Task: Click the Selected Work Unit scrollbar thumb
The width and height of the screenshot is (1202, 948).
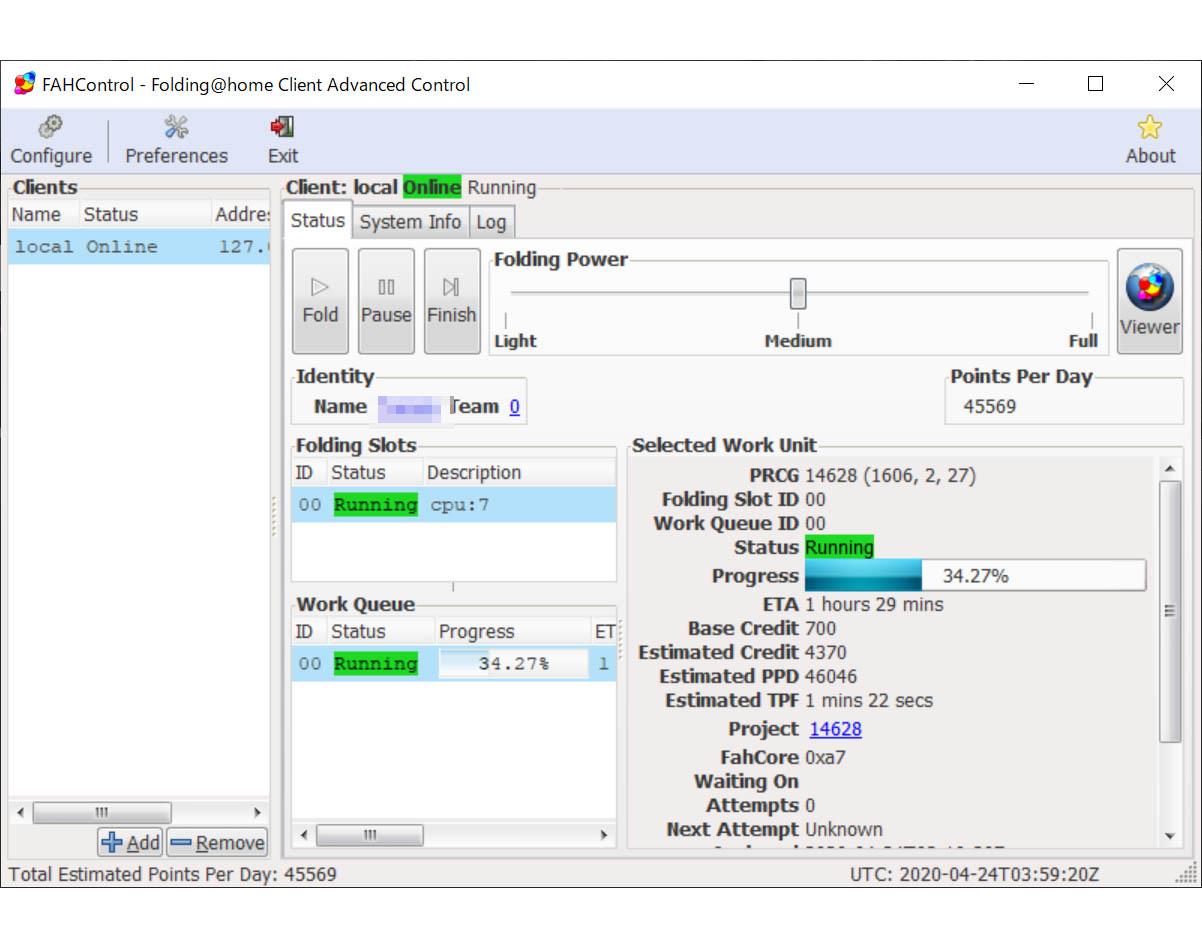Action: [x=1170, y=611]
